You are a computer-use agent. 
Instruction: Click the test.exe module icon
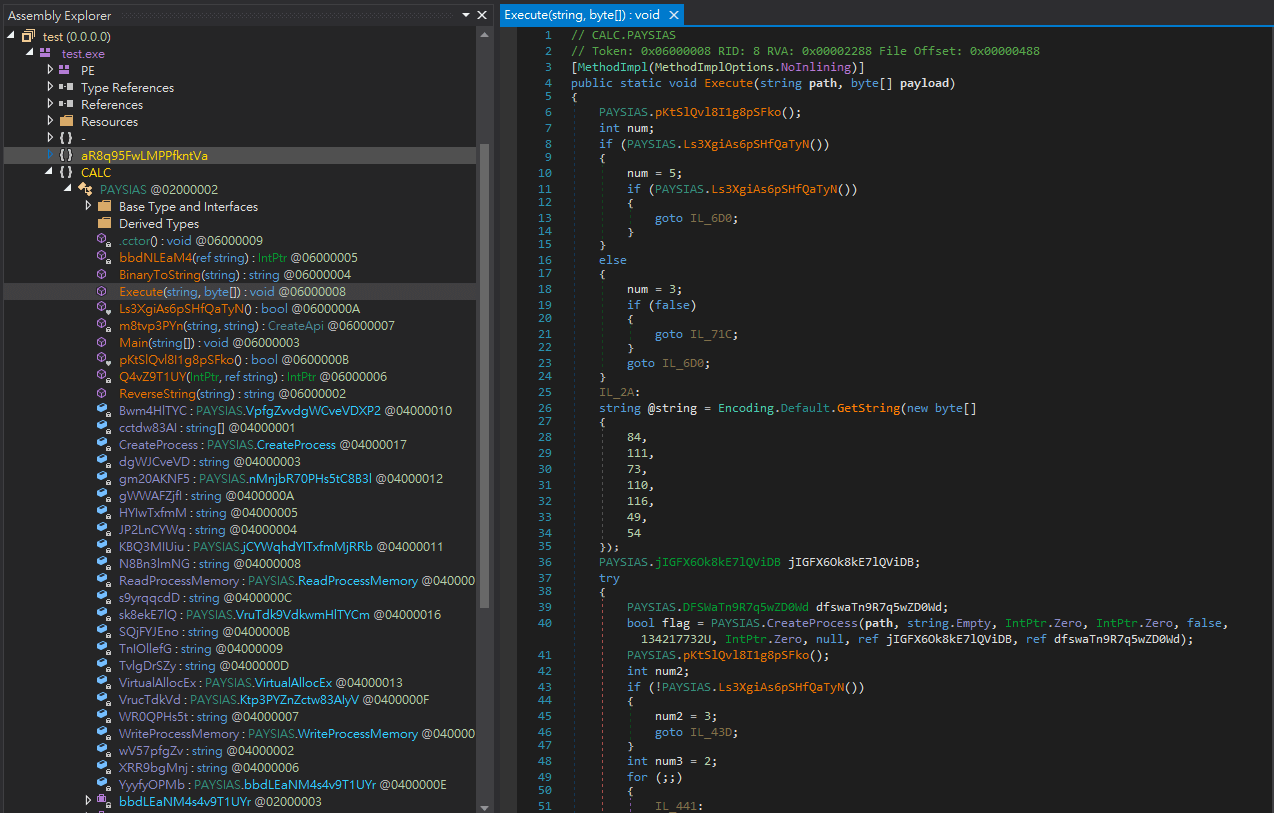click(47, 53)
